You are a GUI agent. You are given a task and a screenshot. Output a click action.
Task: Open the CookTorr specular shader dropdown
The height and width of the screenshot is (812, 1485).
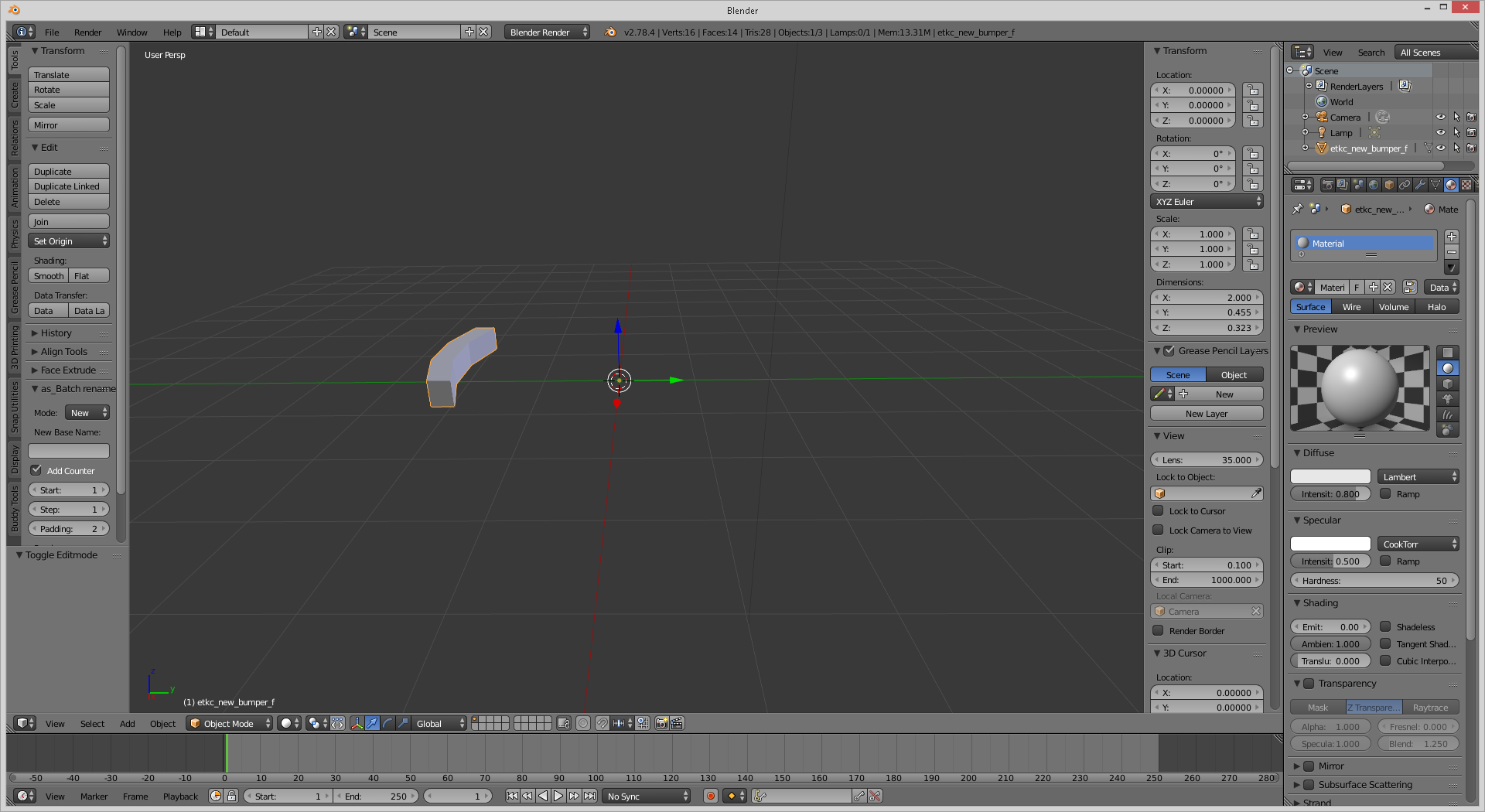pos(1418,544)
